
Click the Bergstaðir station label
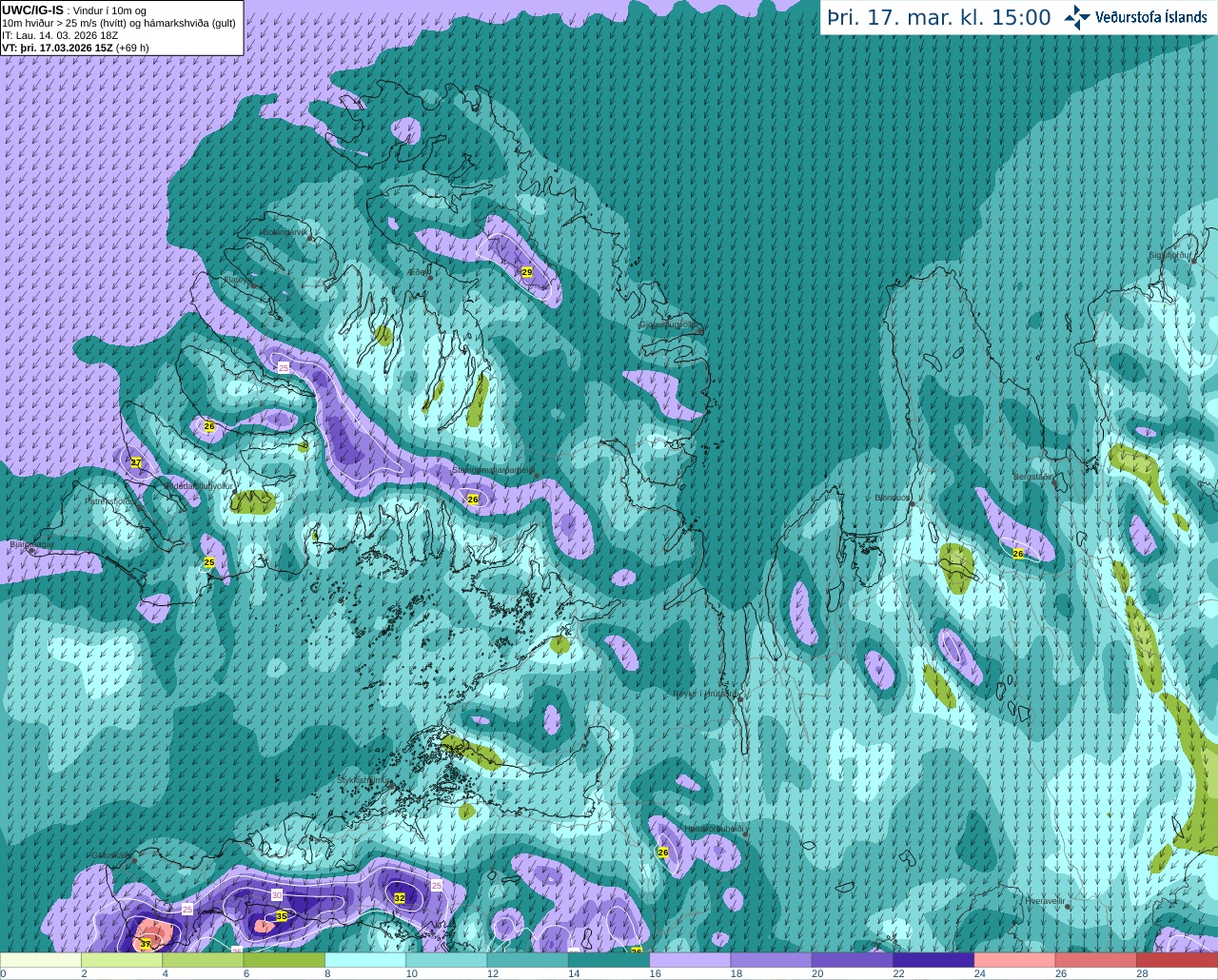coord(1034,477)
